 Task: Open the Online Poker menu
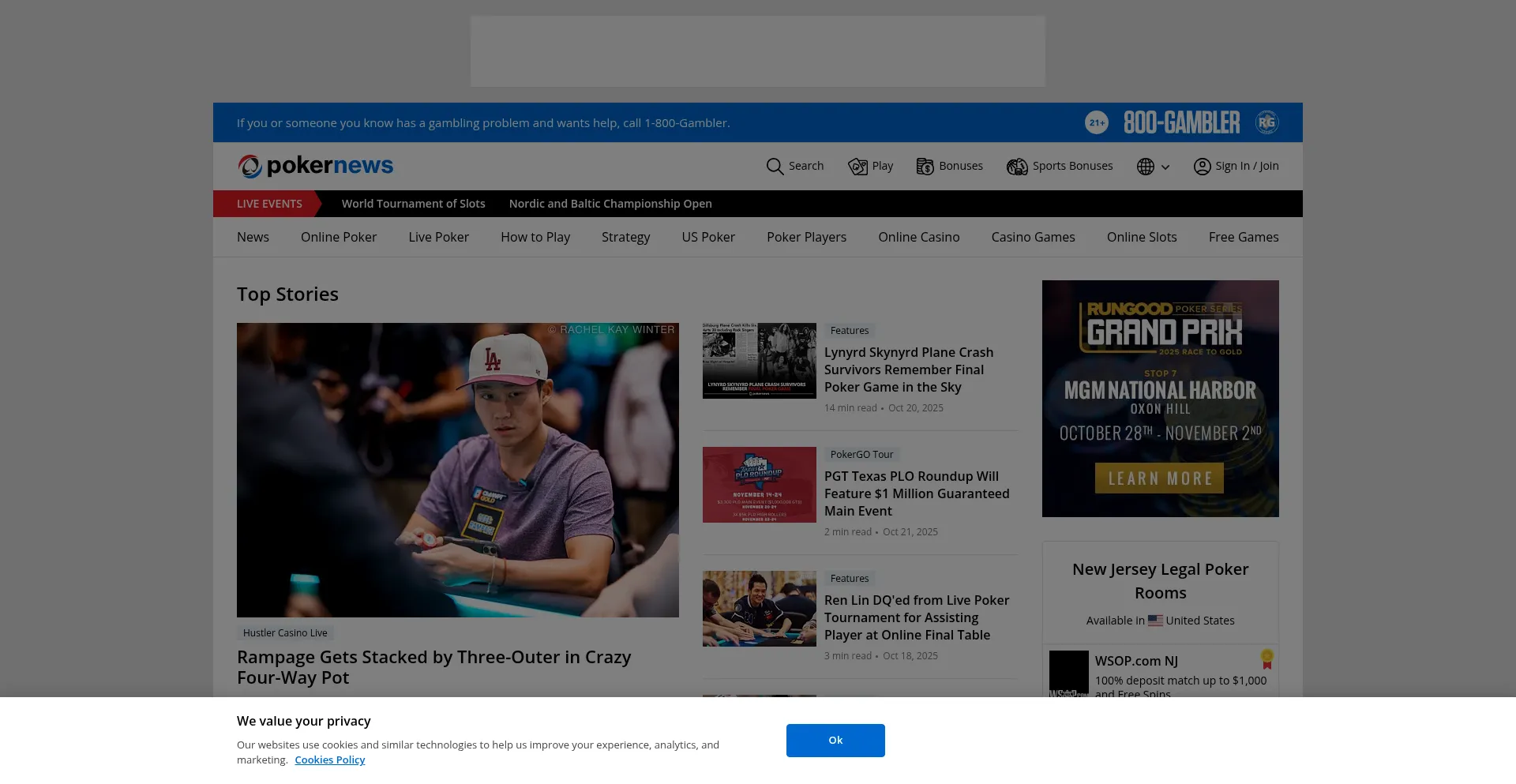(x=338, y=237)
